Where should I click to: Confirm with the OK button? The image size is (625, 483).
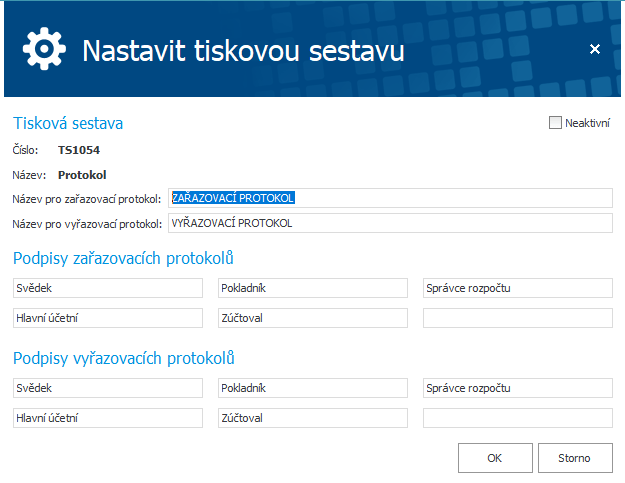point(495,458)
